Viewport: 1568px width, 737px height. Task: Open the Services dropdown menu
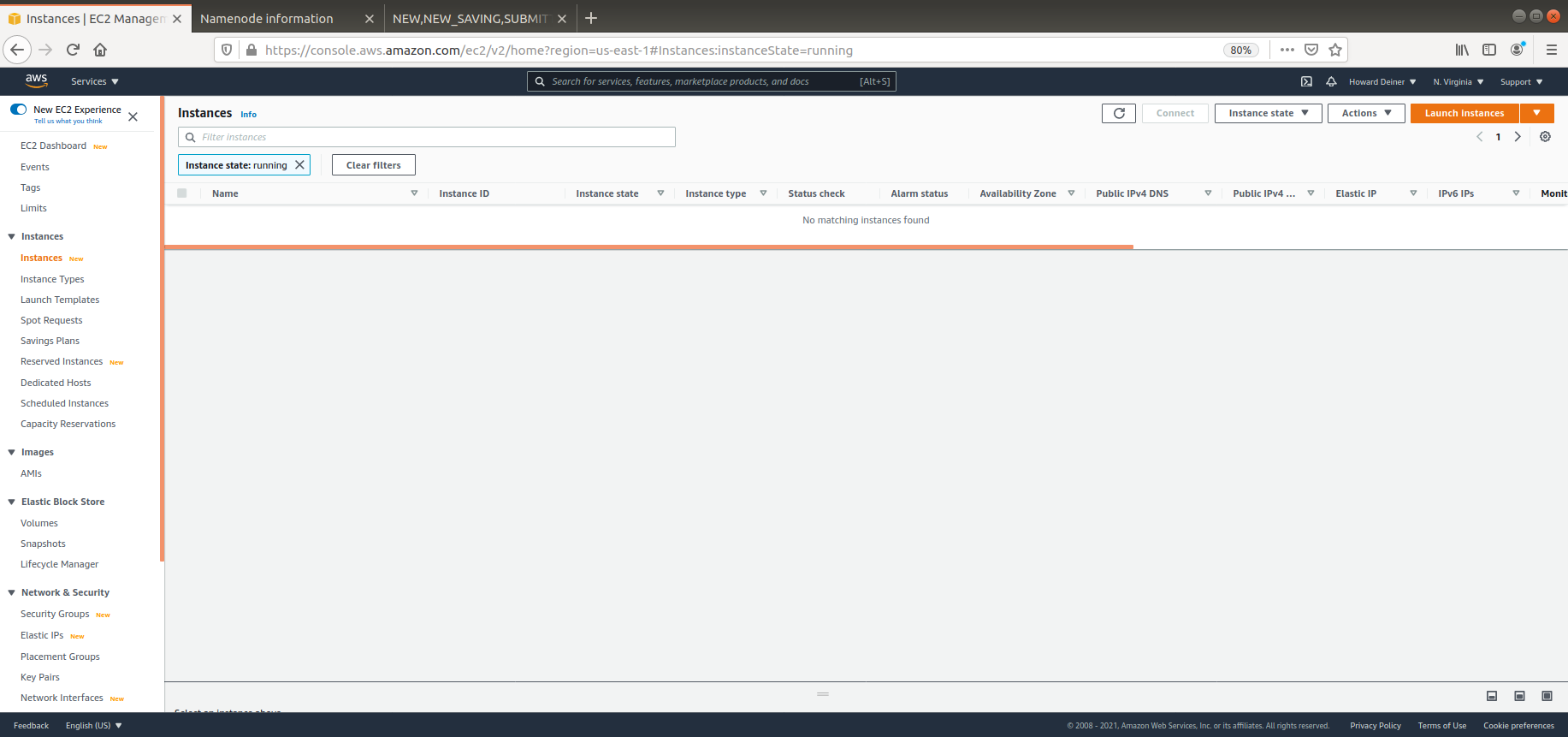pos(94,81)
